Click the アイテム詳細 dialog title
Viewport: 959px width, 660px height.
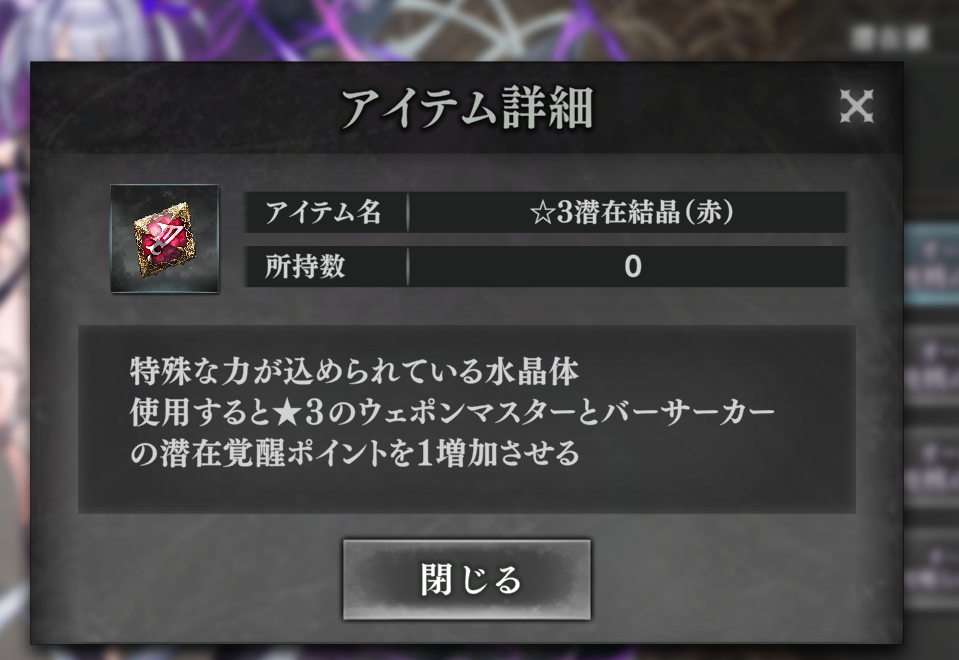tap(467, 108)
